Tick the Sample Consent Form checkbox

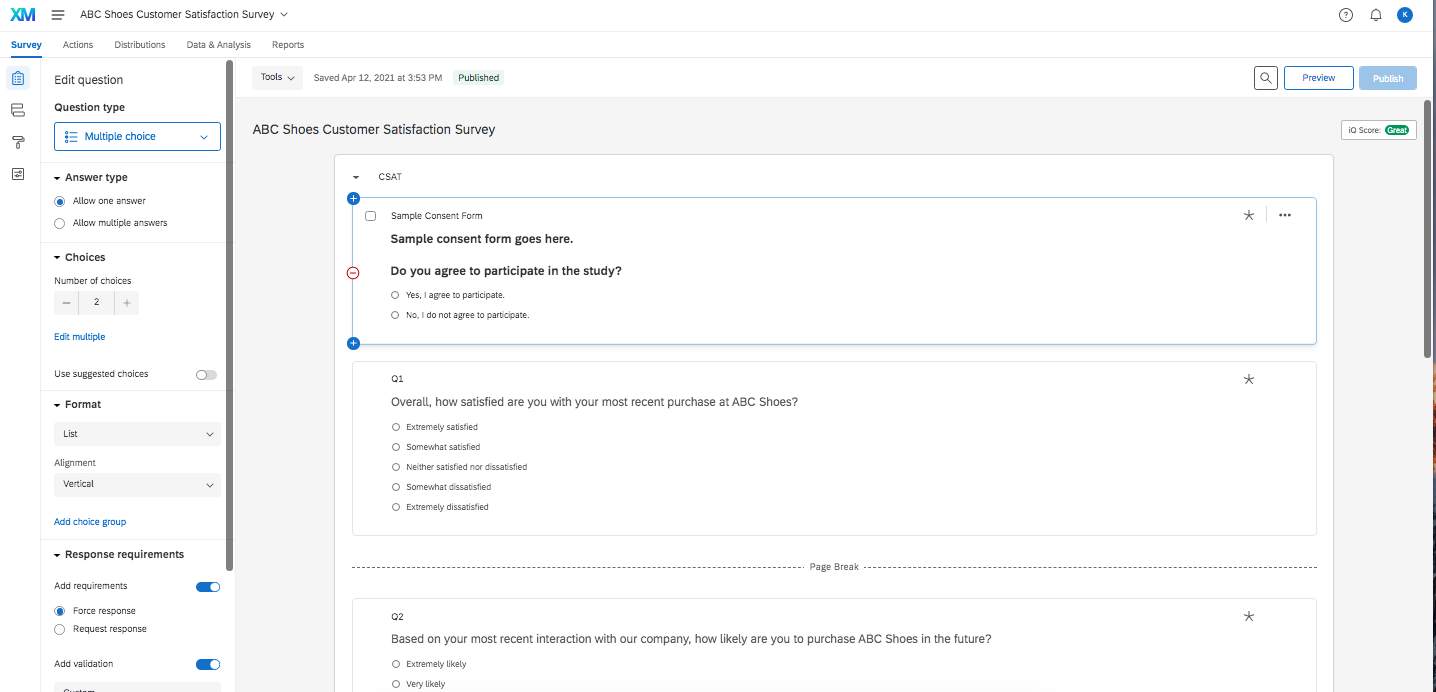371,216
